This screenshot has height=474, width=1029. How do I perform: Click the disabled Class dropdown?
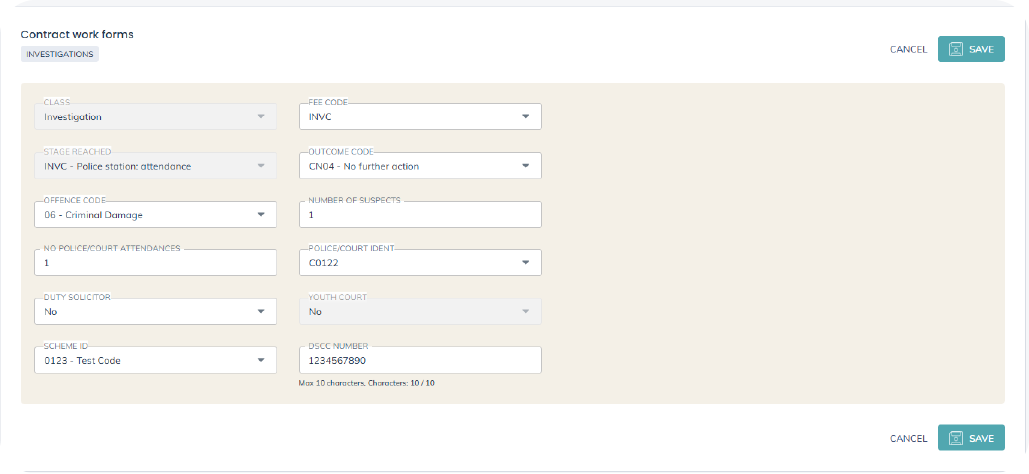click(155, 117)
